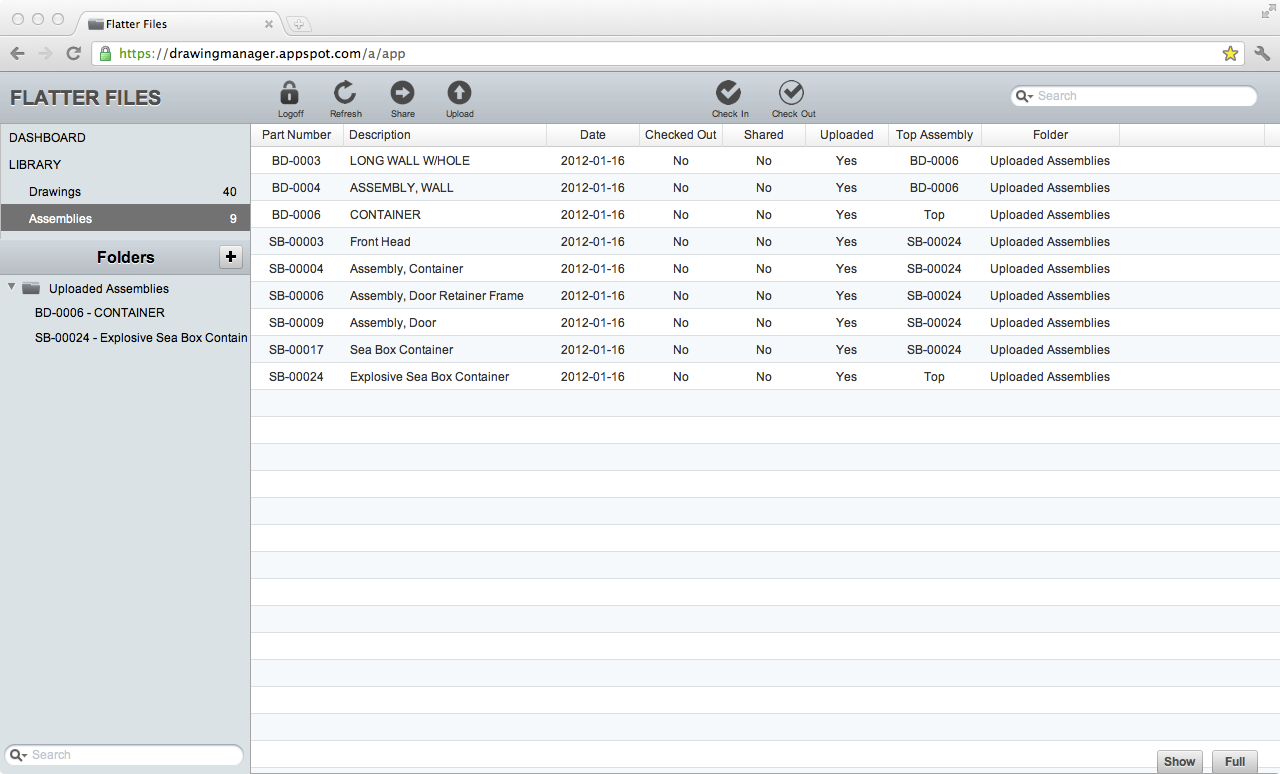Click the Logoff padlock icon

(289, 94)
